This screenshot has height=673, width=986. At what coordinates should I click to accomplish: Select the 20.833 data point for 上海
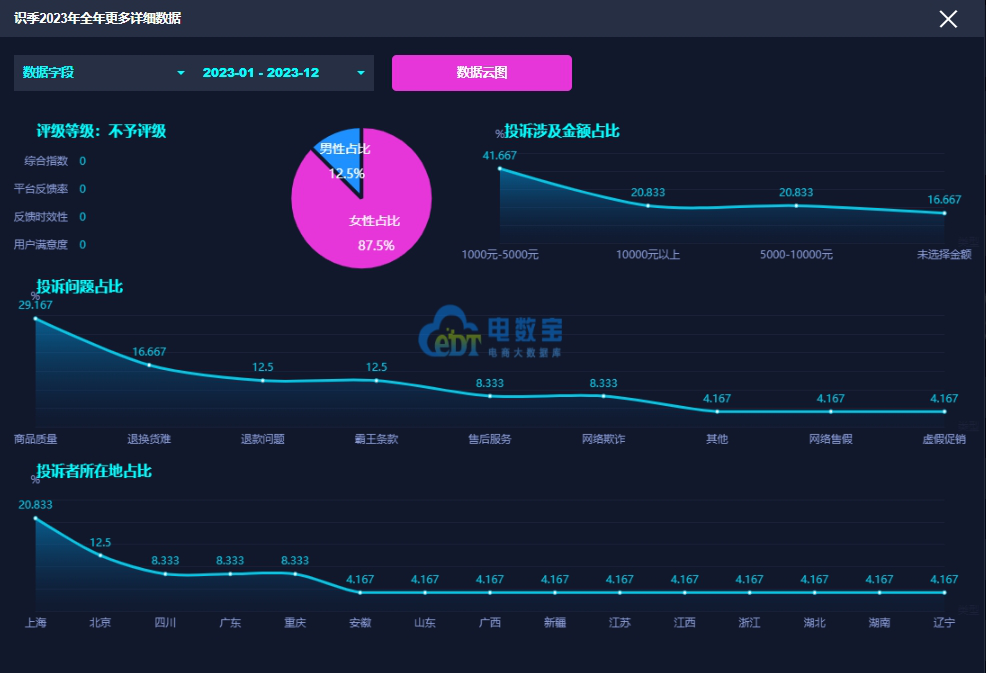(36, 518)
